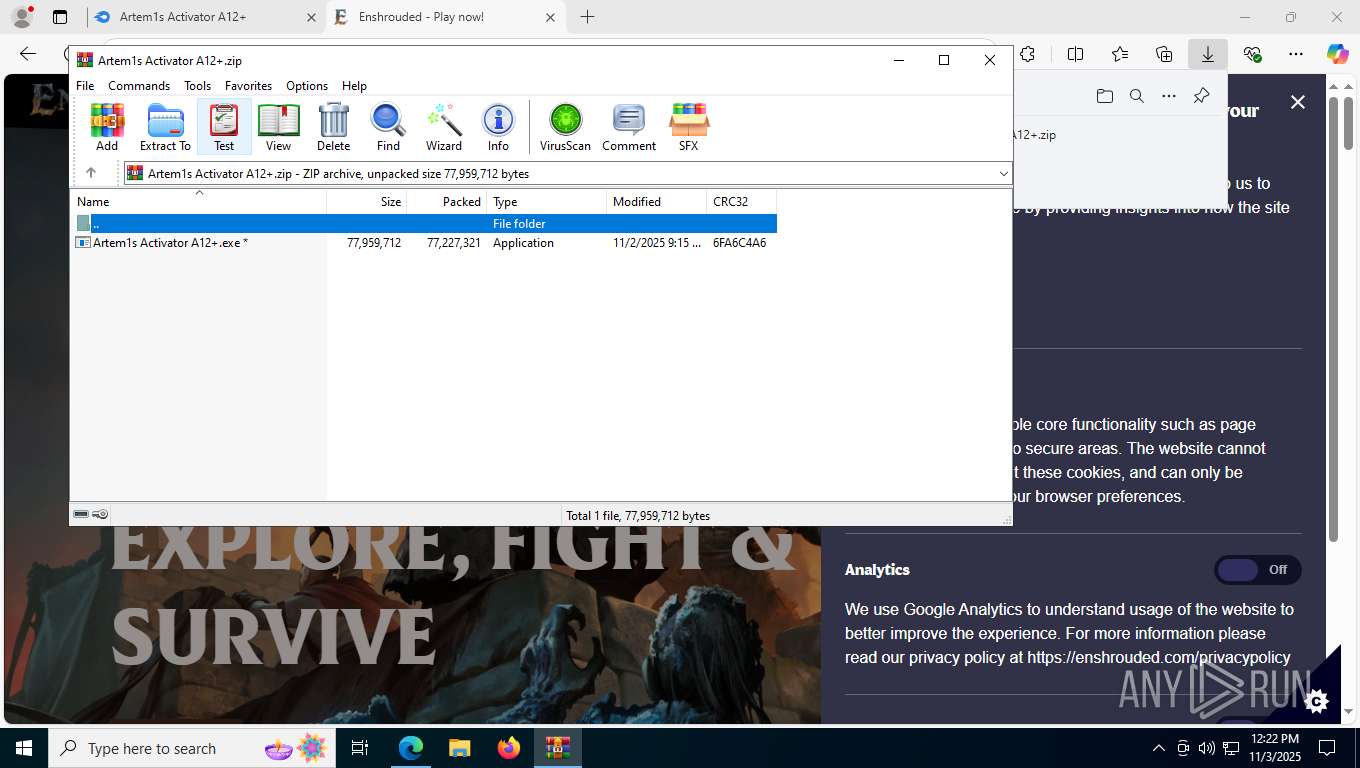Launch the Wizard tool

click(444, 127)
